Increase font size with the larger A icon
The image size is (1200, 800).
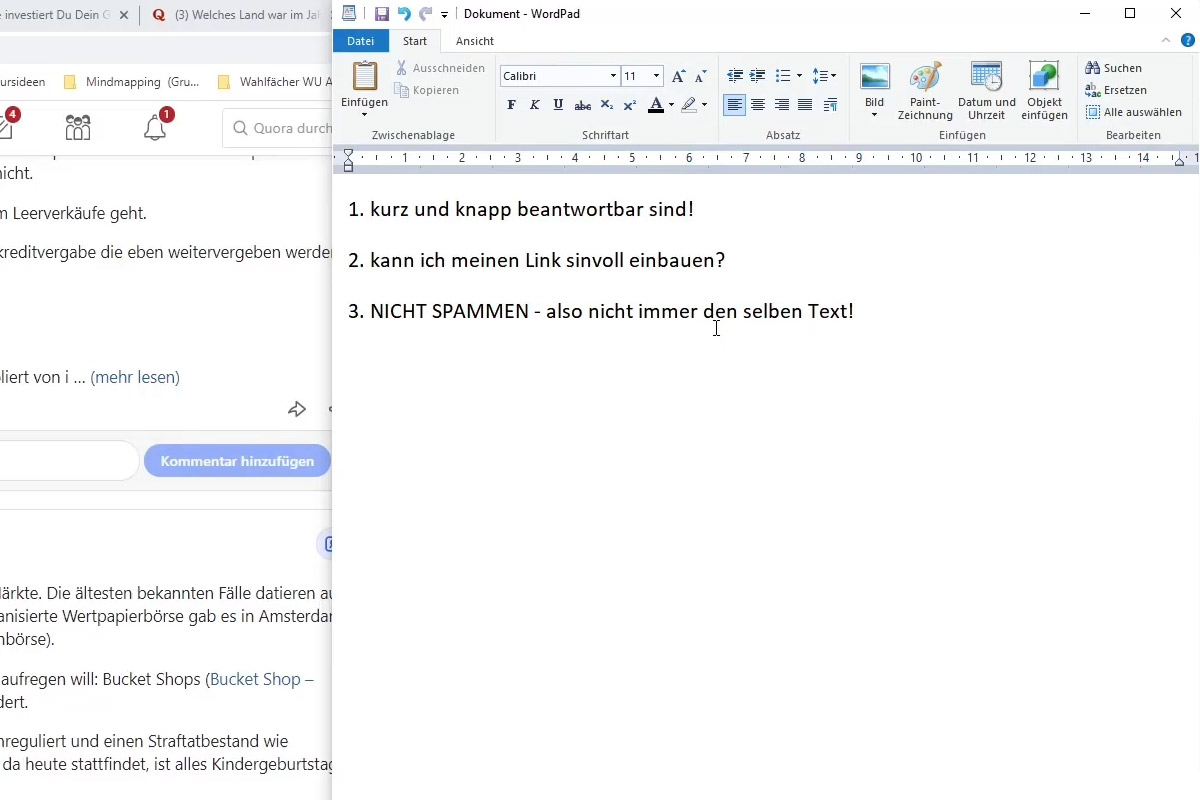tap(679, 76)
